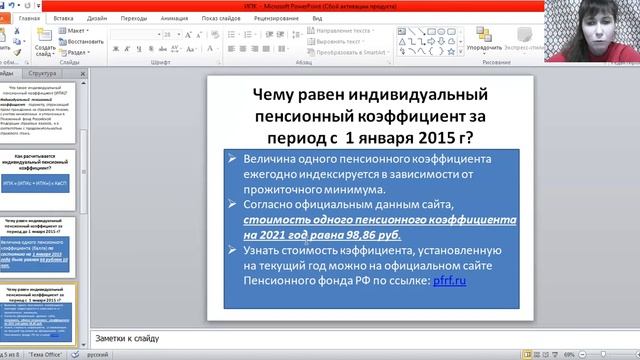Toggle underline (Ч) formatting

click(139, 49)
